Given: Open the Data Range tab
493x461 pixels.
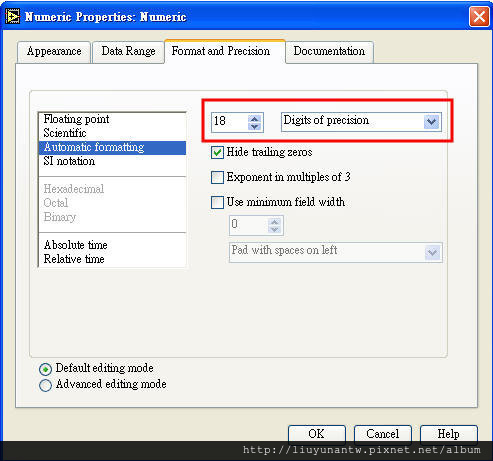Looking at the screenshot, I should [x=128, y=52].
